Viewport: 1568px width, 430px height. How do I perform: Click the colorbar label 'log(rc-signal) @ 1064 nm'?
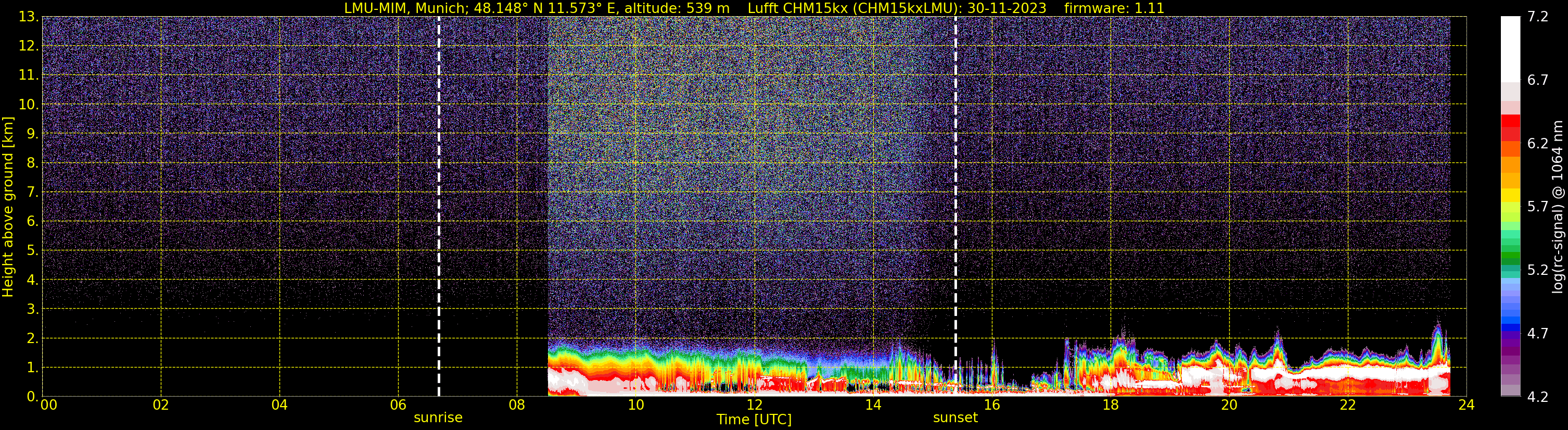[1557, 207]
